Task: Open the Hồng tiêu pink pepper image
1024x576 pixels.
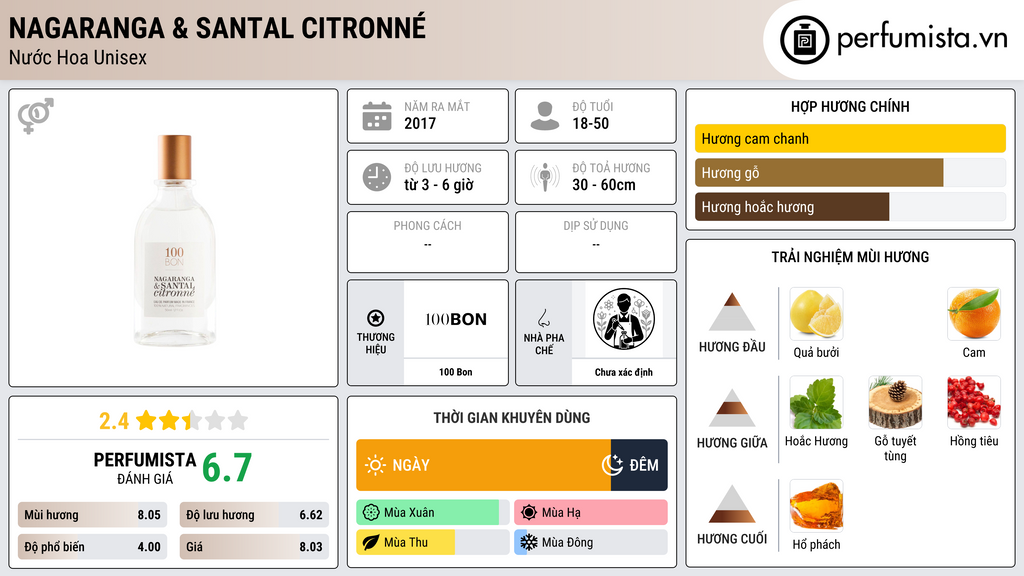Action: click(974, 402)
